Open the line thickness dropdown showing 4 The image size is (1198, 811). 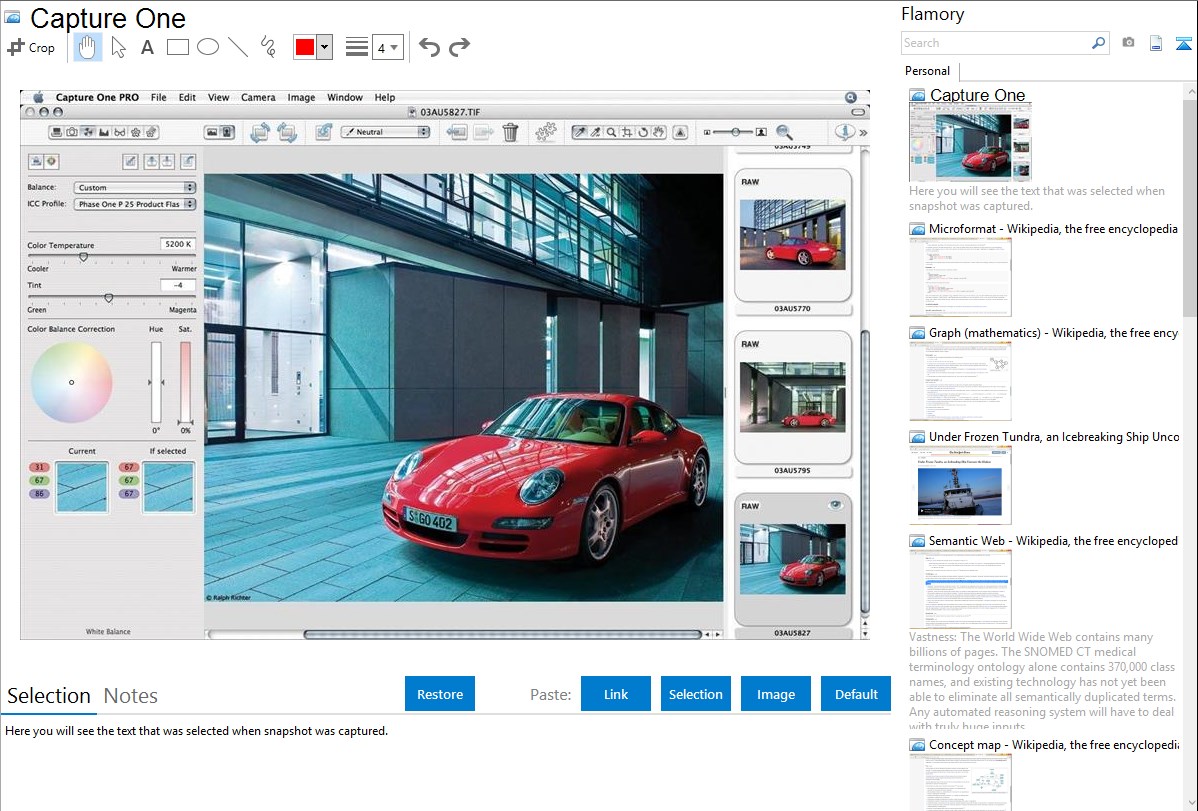point(387,47)
